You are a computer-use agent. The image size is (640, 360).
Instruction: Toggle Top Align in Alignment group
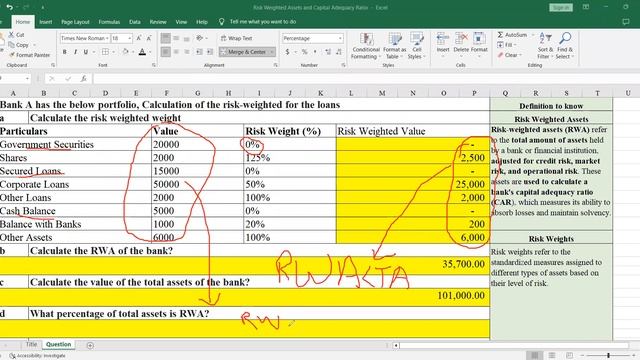click(x=165, y=38)
